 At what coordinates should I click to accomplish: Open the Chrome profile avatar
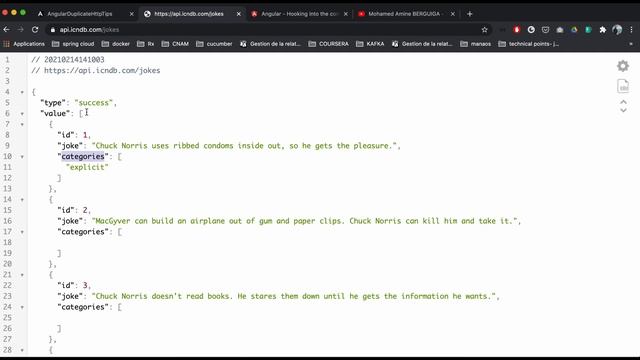point(617,30)
